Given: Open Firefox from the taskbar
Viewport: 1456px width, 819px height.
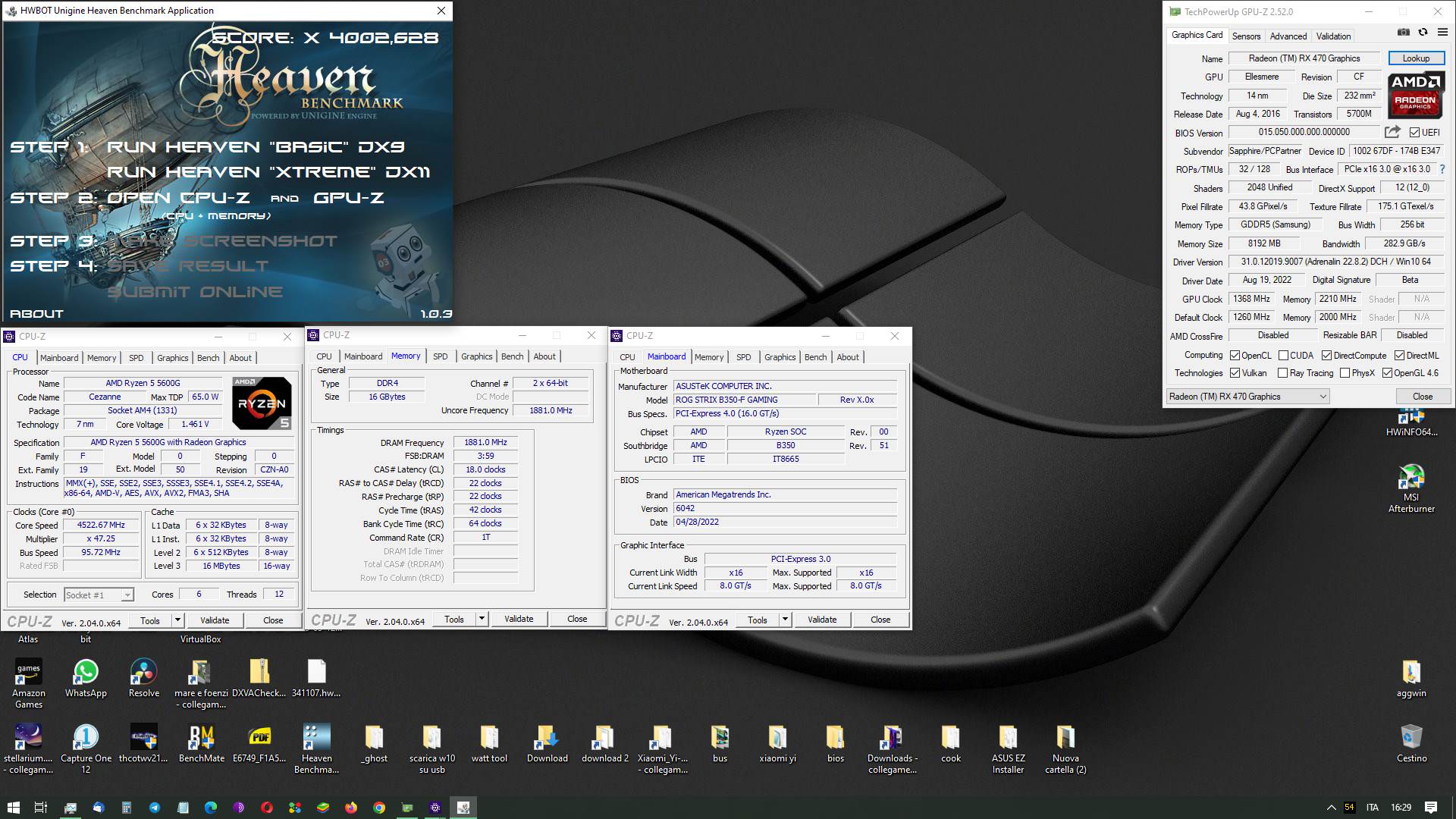Looking at the screenshot, I should tap(351, 808).
